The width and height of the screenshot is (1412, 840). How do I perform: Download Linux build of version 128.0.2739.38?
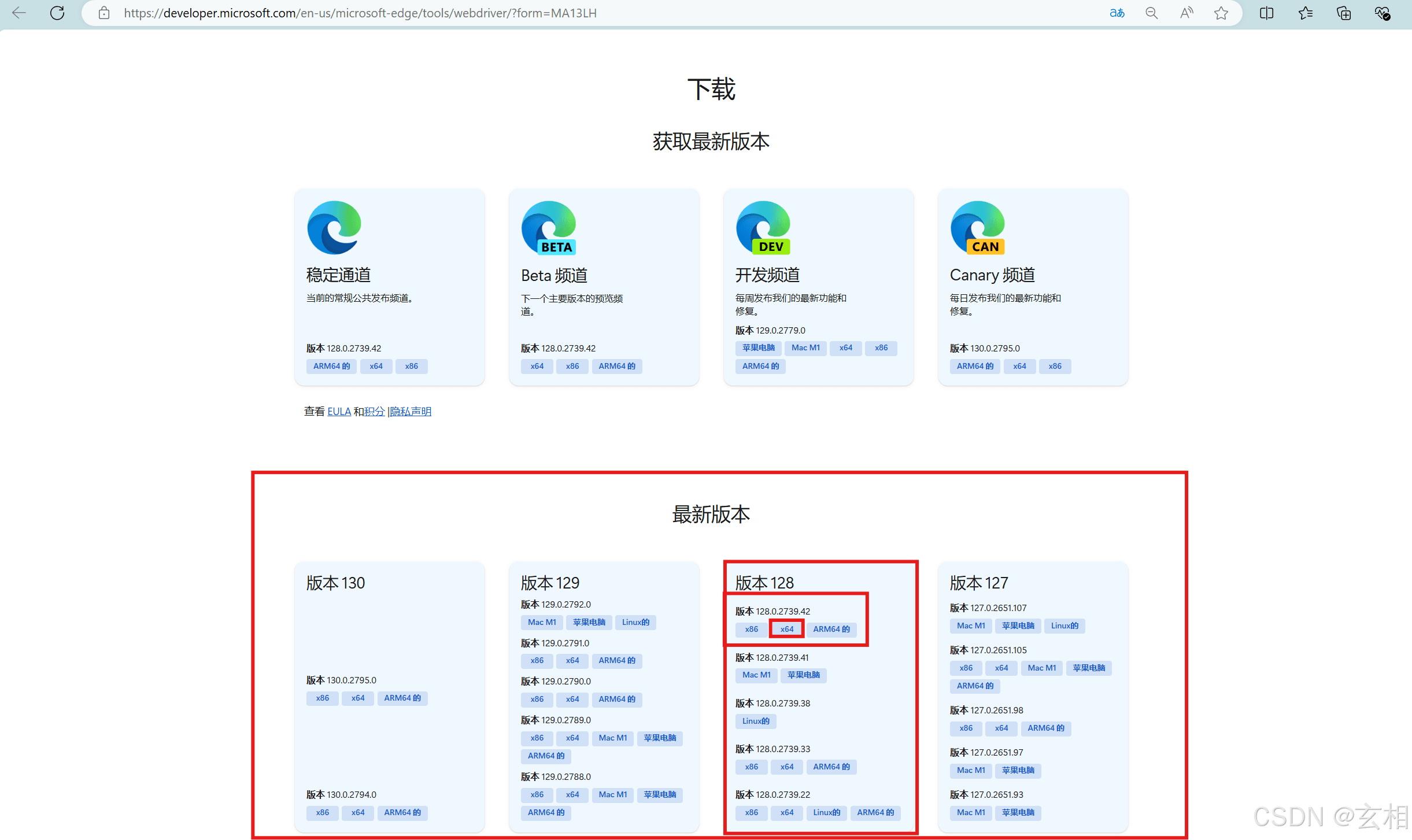pyautogui.click(x=756, y=721)
